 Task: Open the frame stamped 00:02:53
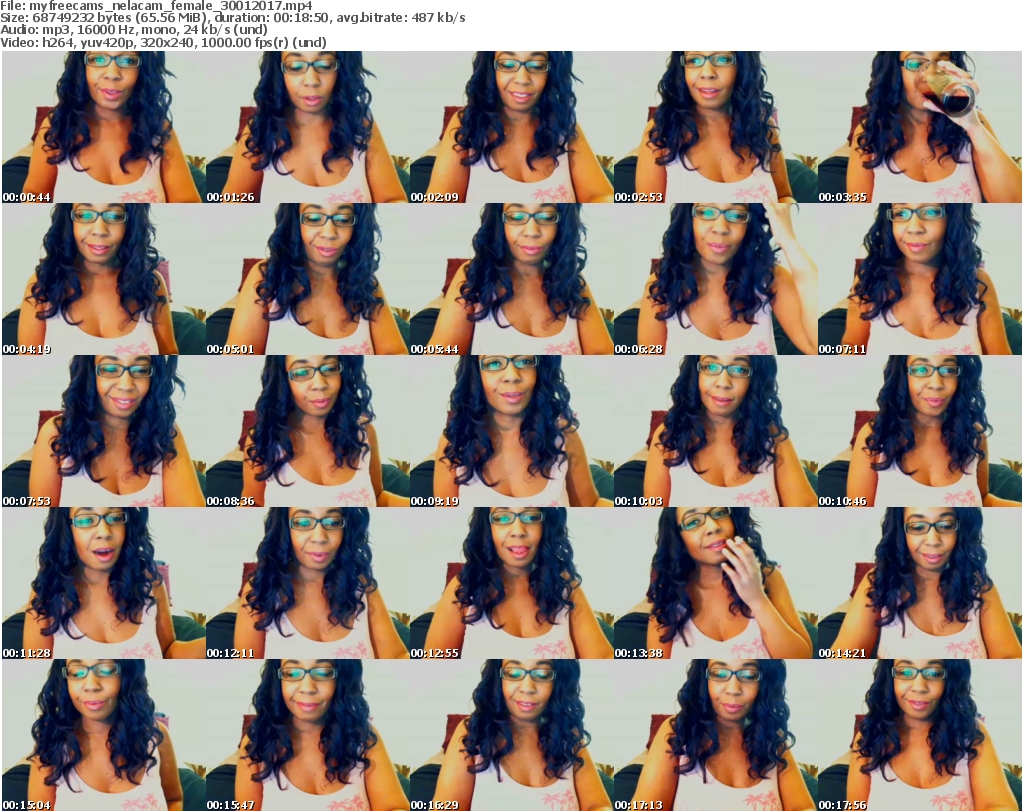(x=715, y=127)
